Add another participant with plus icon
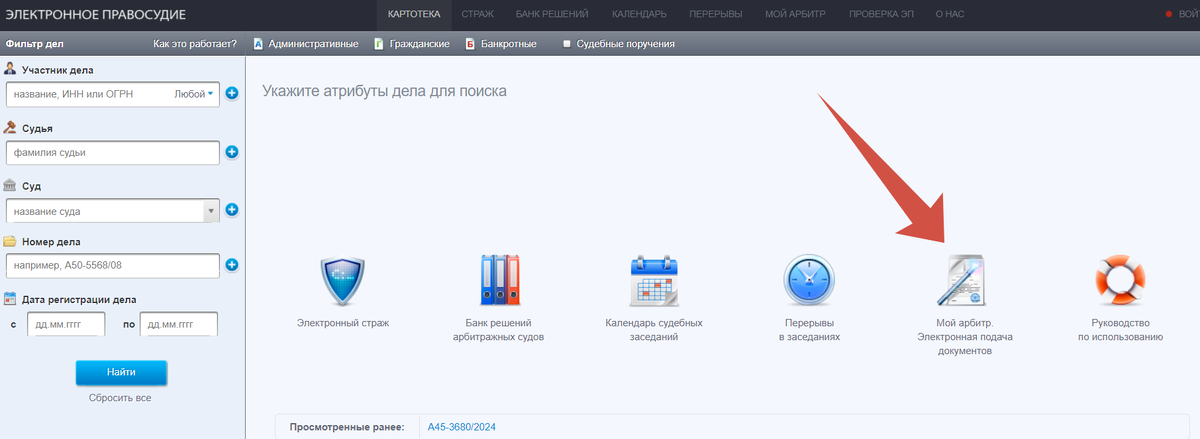This screenshot has width=1200, height=439. (x=232, y=93)
